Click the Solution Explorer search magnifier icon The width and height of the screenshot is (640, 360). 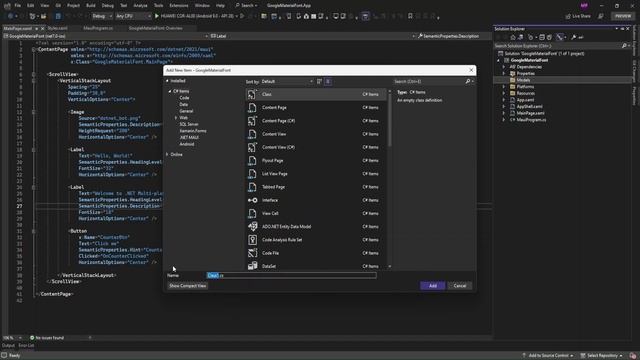(624, 46)
